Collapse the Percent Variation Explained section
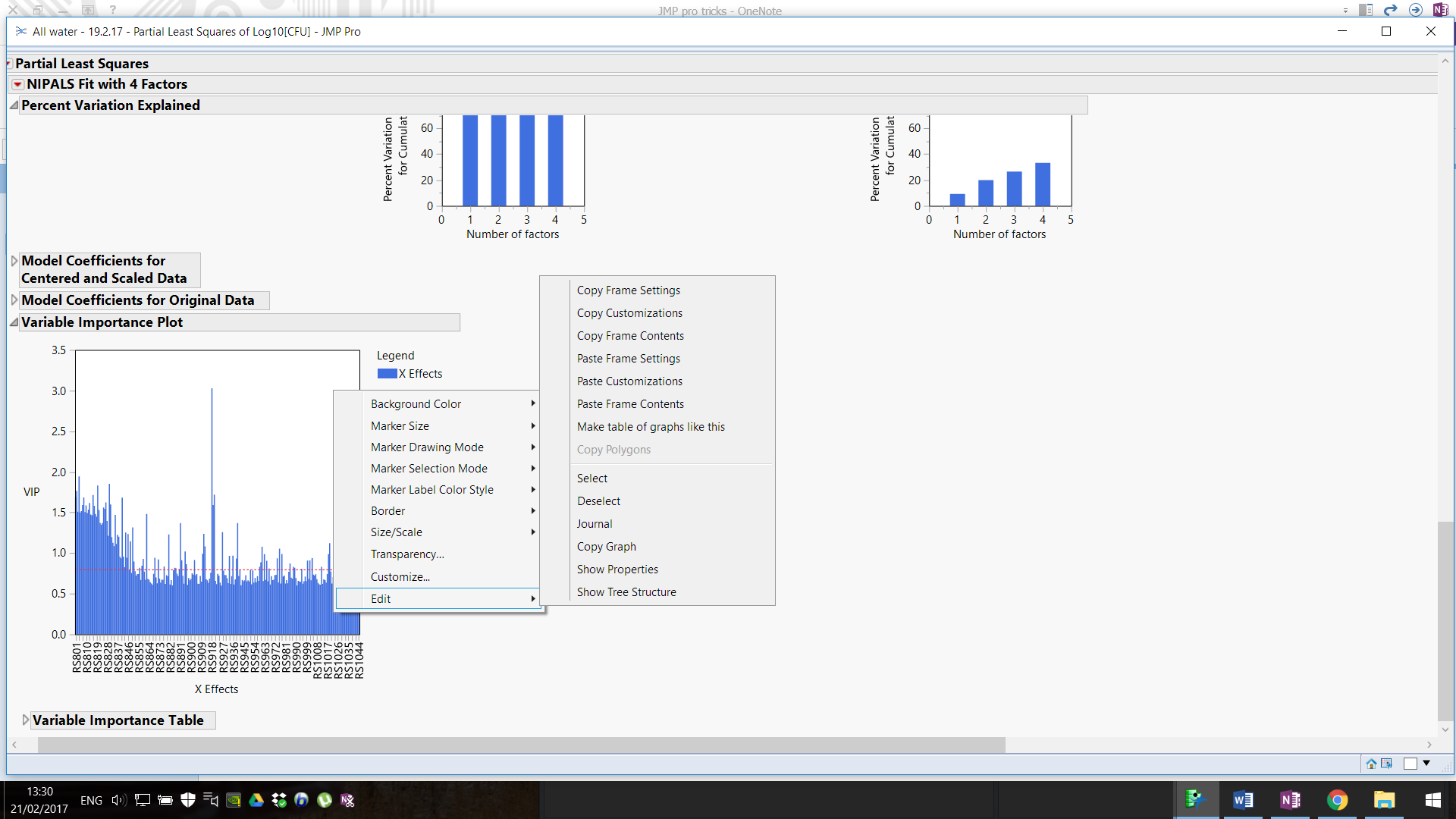1456x819 pixels. pos(14,105)
